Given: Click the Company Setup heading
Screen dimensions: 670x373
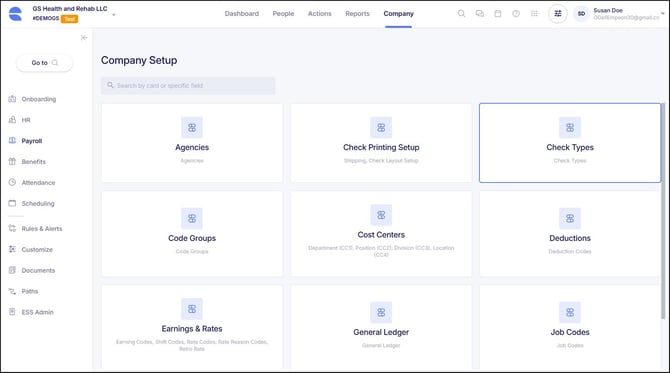Looking at the screenshot, I should point(139,60).
